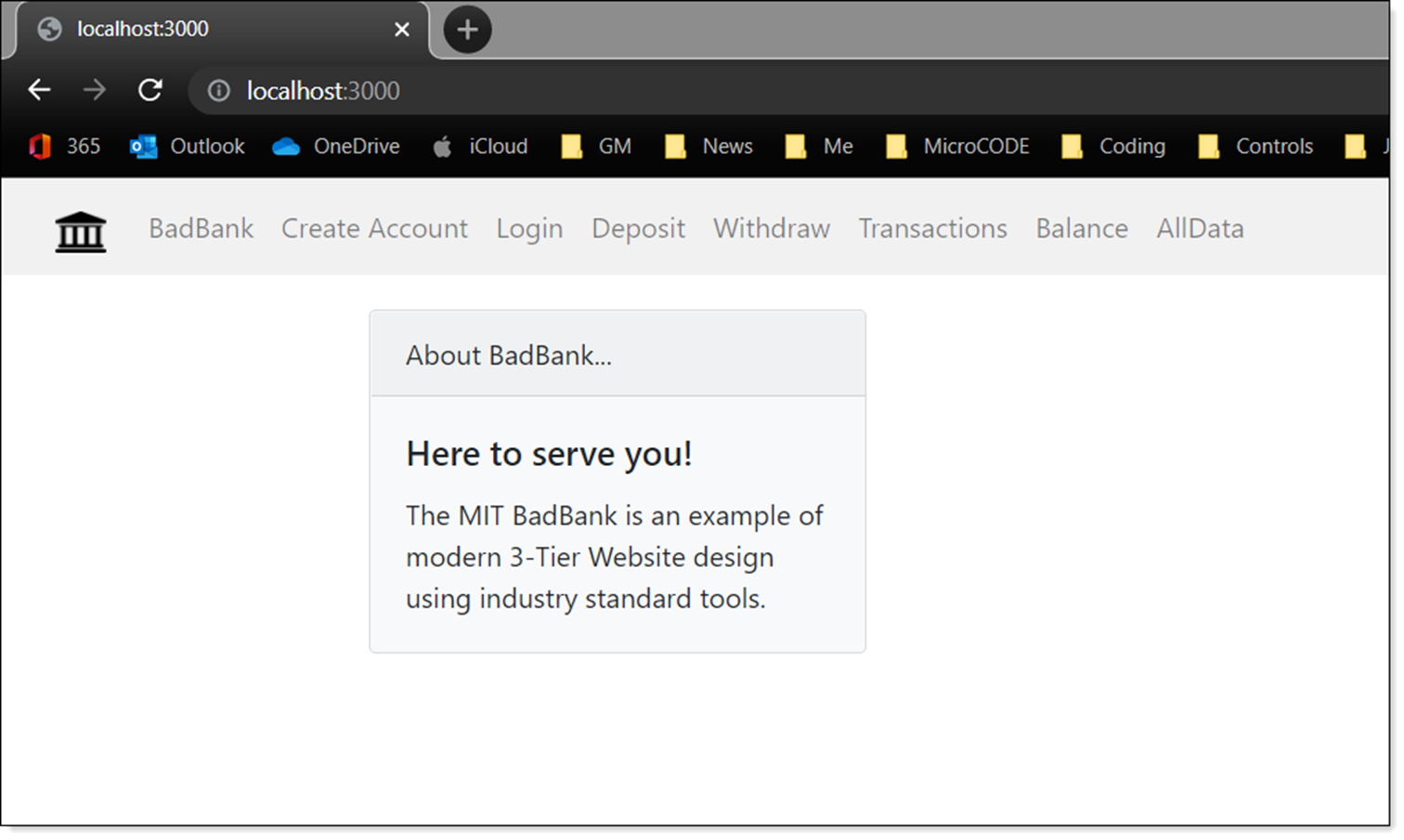
Task: Open the News bookmarks folder
Action: [709, 147]
